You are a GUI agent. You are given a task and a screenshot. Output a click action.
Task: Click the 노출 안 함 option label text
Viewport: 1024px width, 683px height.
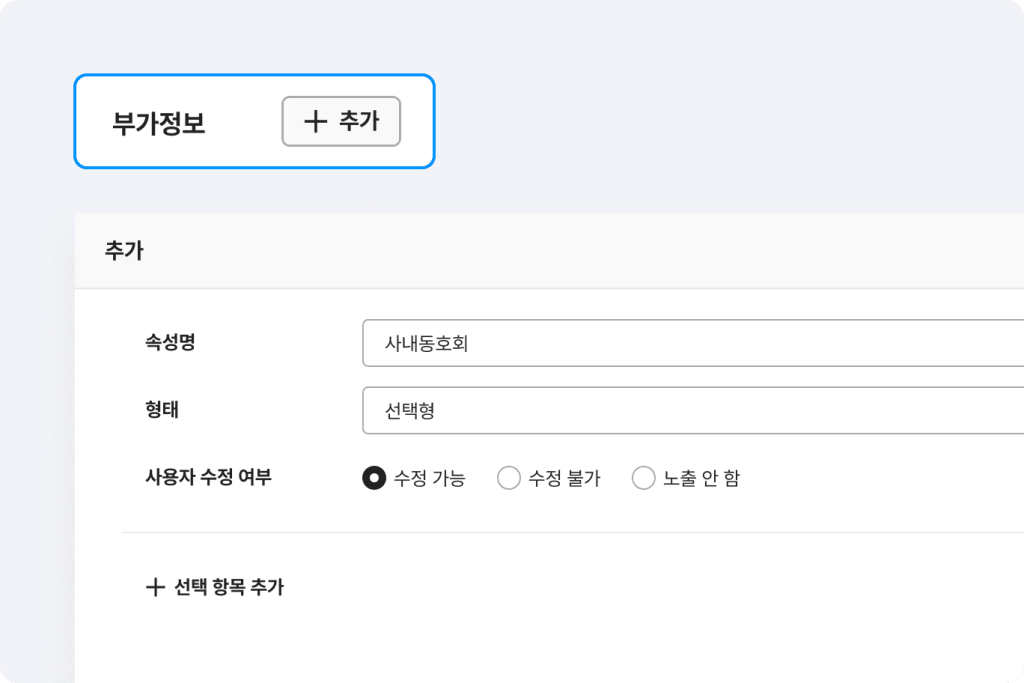tap(701, 478)
